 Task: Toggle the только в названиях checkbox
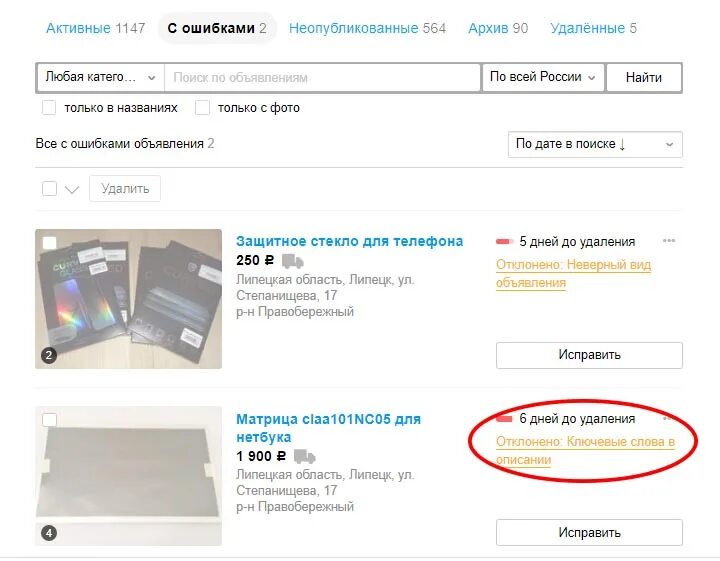click(x=49, y=108)
